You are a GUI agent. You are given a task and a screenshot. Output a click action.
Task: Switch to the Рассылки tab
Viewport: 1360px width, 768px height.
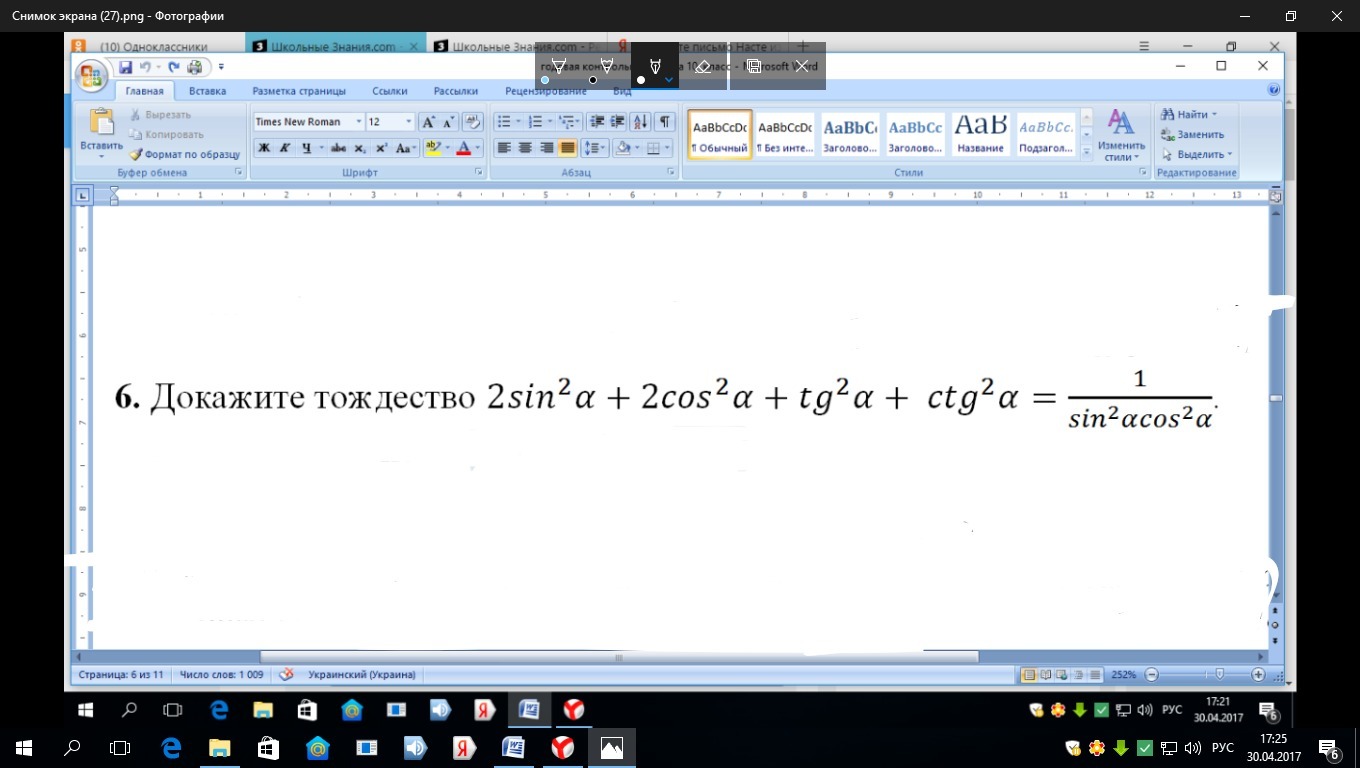pyautogui.click(x=456, y=91)
